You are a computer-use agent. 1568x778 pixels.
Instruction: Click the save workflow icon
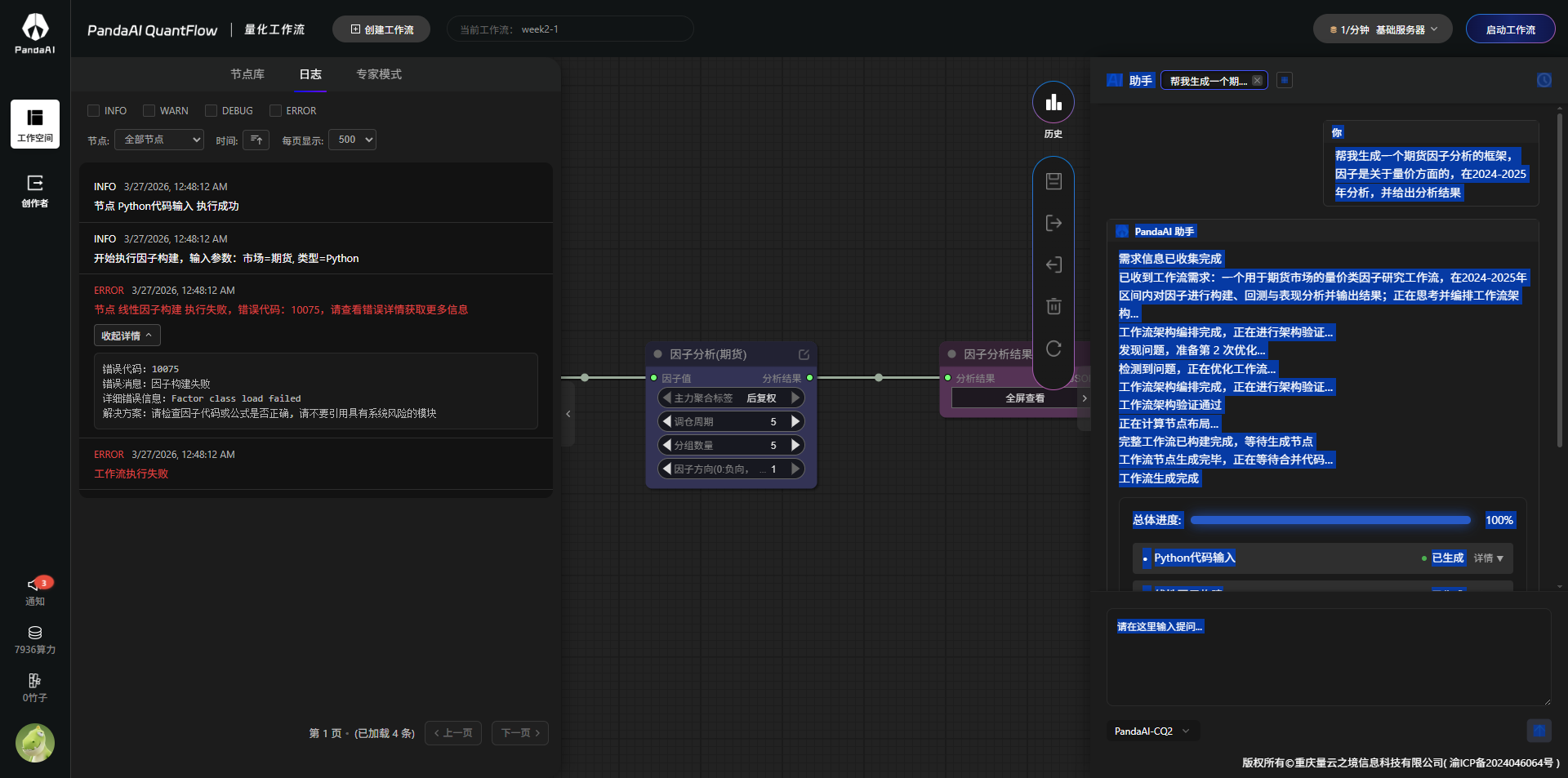pyautogui.click(x=1053, y=181)
